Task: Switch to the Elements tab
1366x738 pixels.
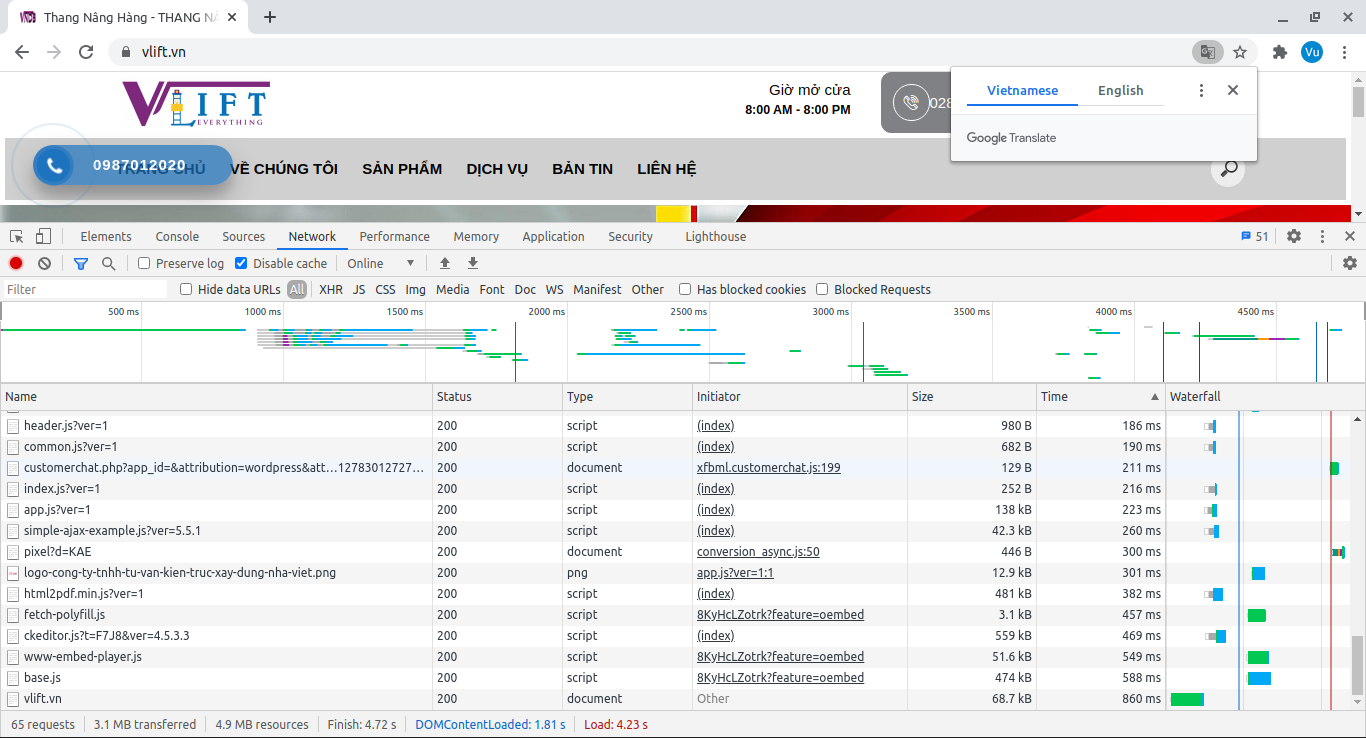Action: click(x=106, y=236)
